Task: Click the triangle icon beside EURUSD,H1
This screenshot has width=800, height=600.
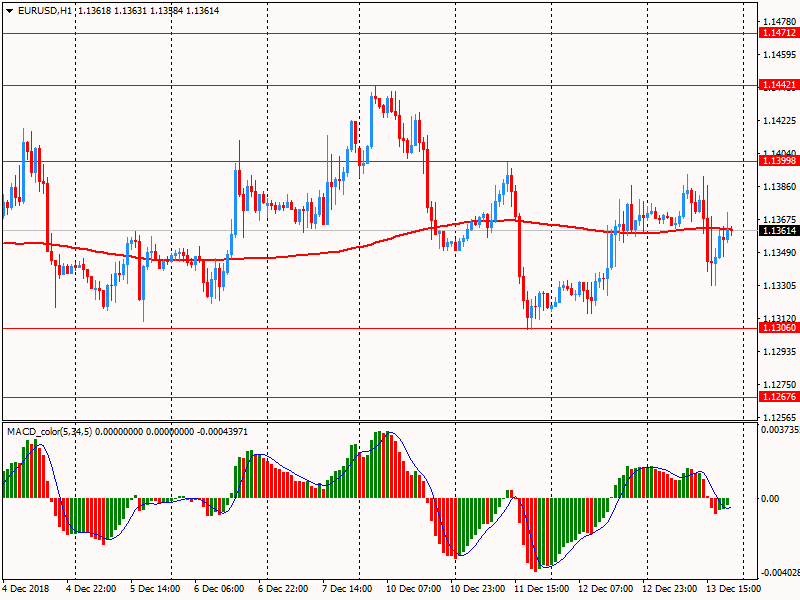Action: pyautogui.click(x=9, y=10)
